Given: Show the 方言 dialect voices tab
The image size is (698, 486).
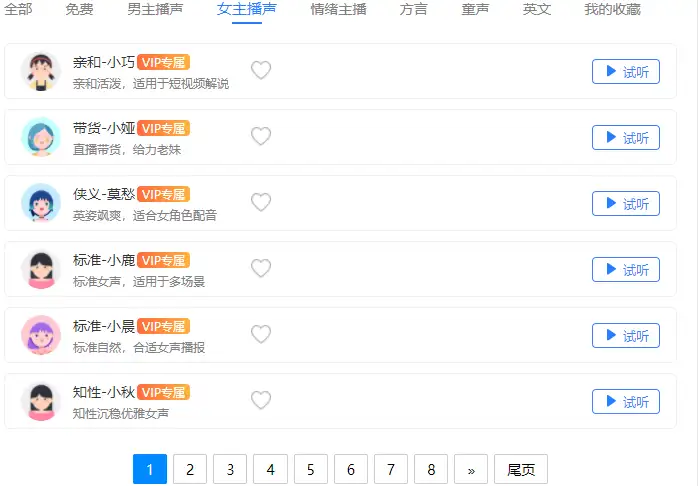Looking at the screenshot, I should point(413,9).
